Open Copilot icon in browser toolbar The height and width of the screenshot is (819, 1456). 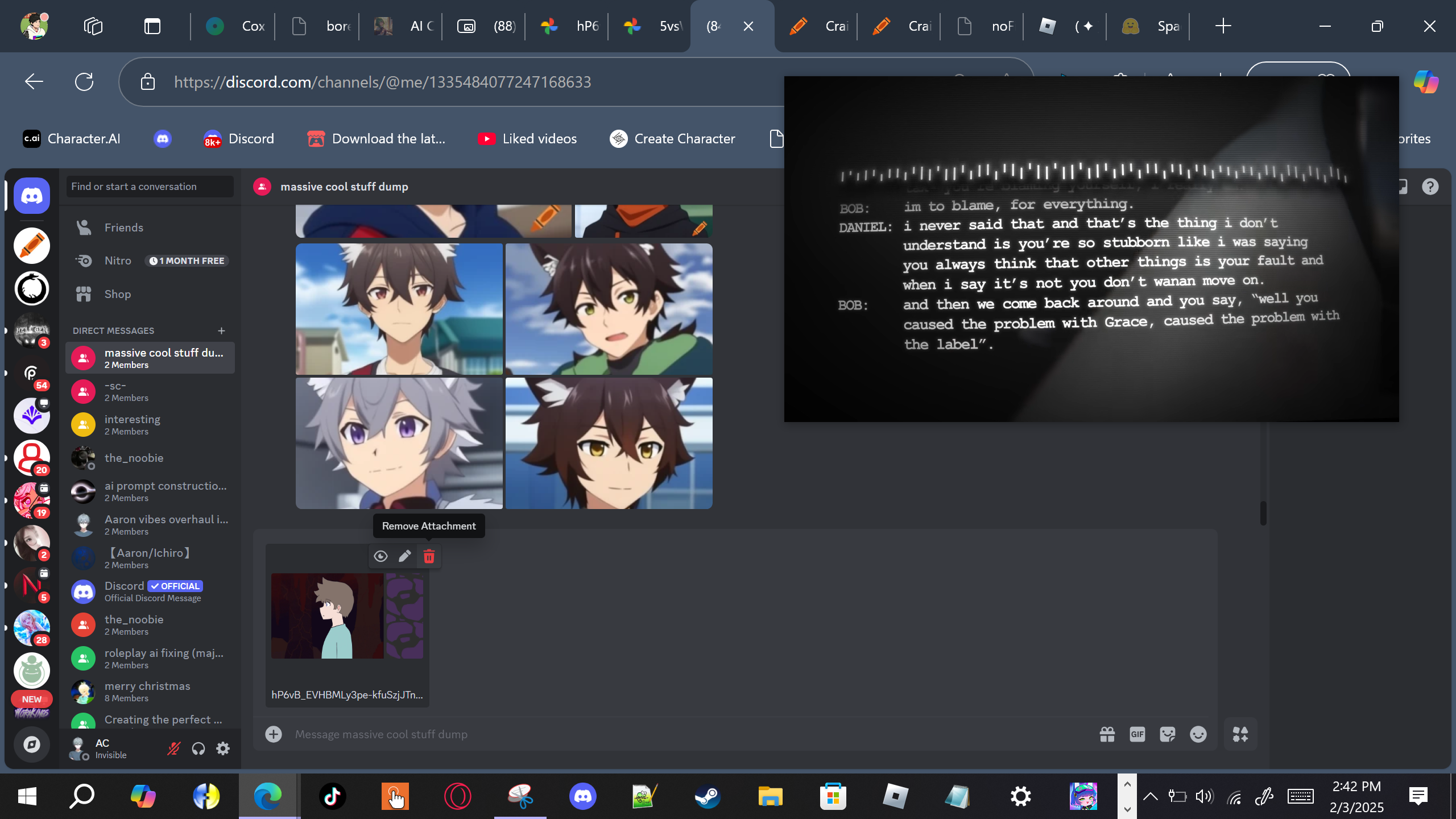point(1426,82)
